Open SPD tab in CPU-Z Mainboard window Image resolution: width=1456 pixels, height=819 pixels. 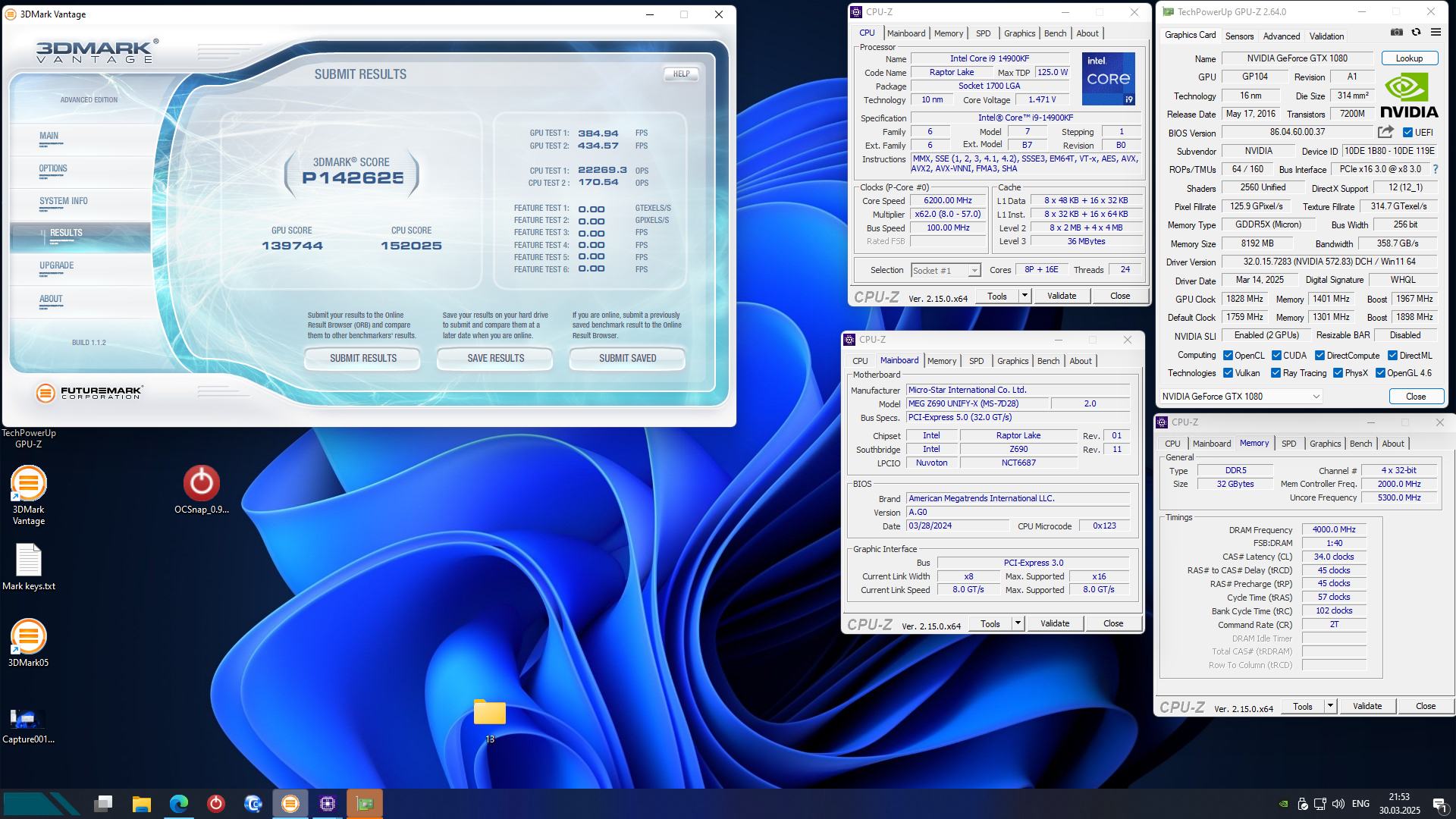point(976,361)
